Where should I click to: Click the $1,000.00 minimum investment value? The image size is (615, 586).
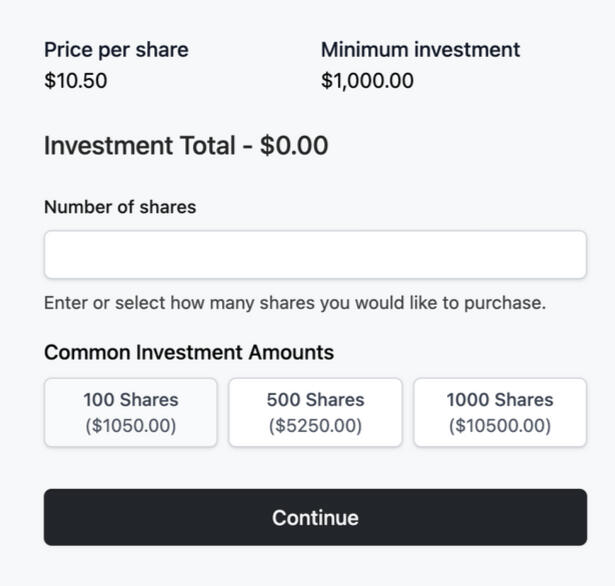367,81
